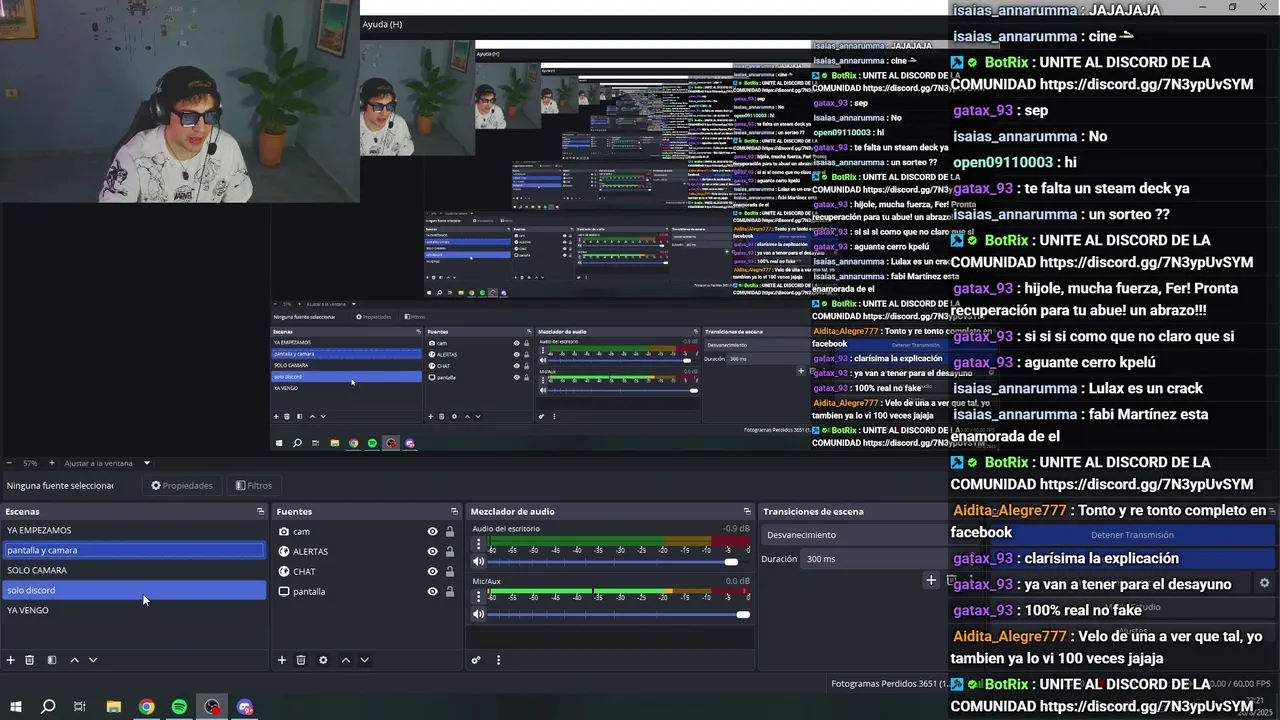This screenshot has width=1280, height=720.
Task: Move the source down in Fuentes toolbar
Action: (x=364, y=660)
